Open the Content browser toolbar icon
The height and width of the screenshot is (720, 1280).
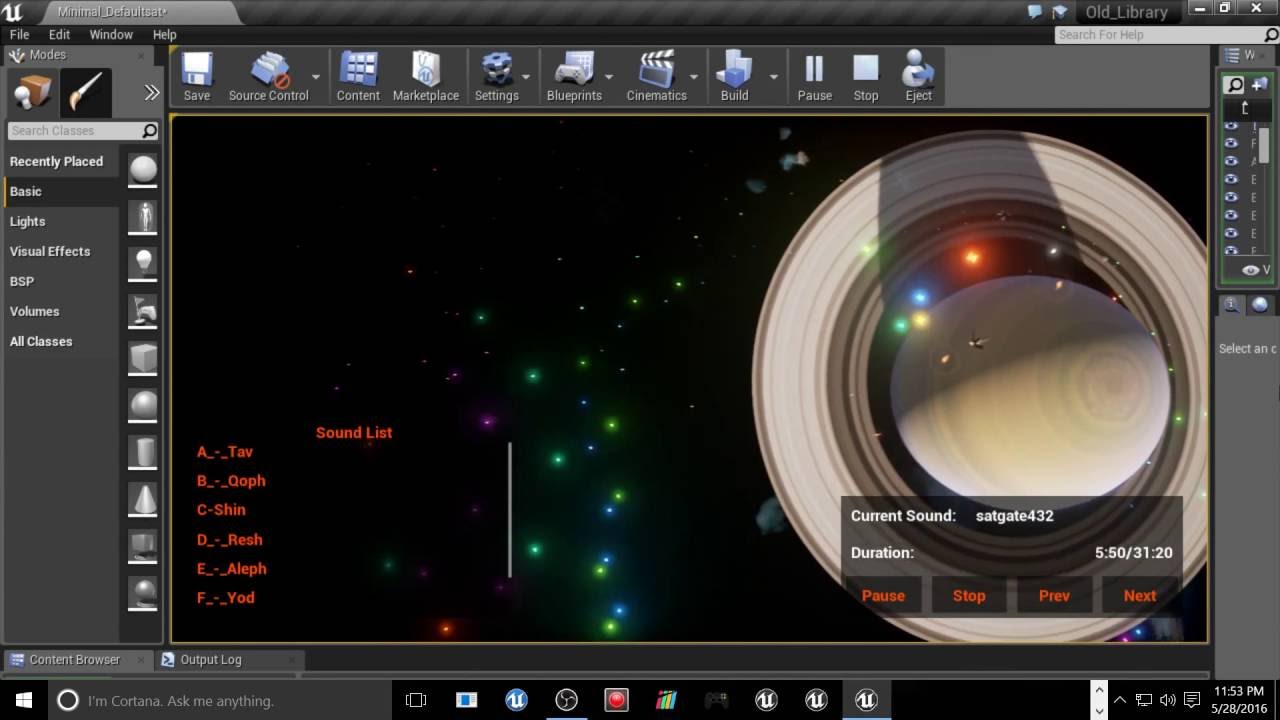358,78
